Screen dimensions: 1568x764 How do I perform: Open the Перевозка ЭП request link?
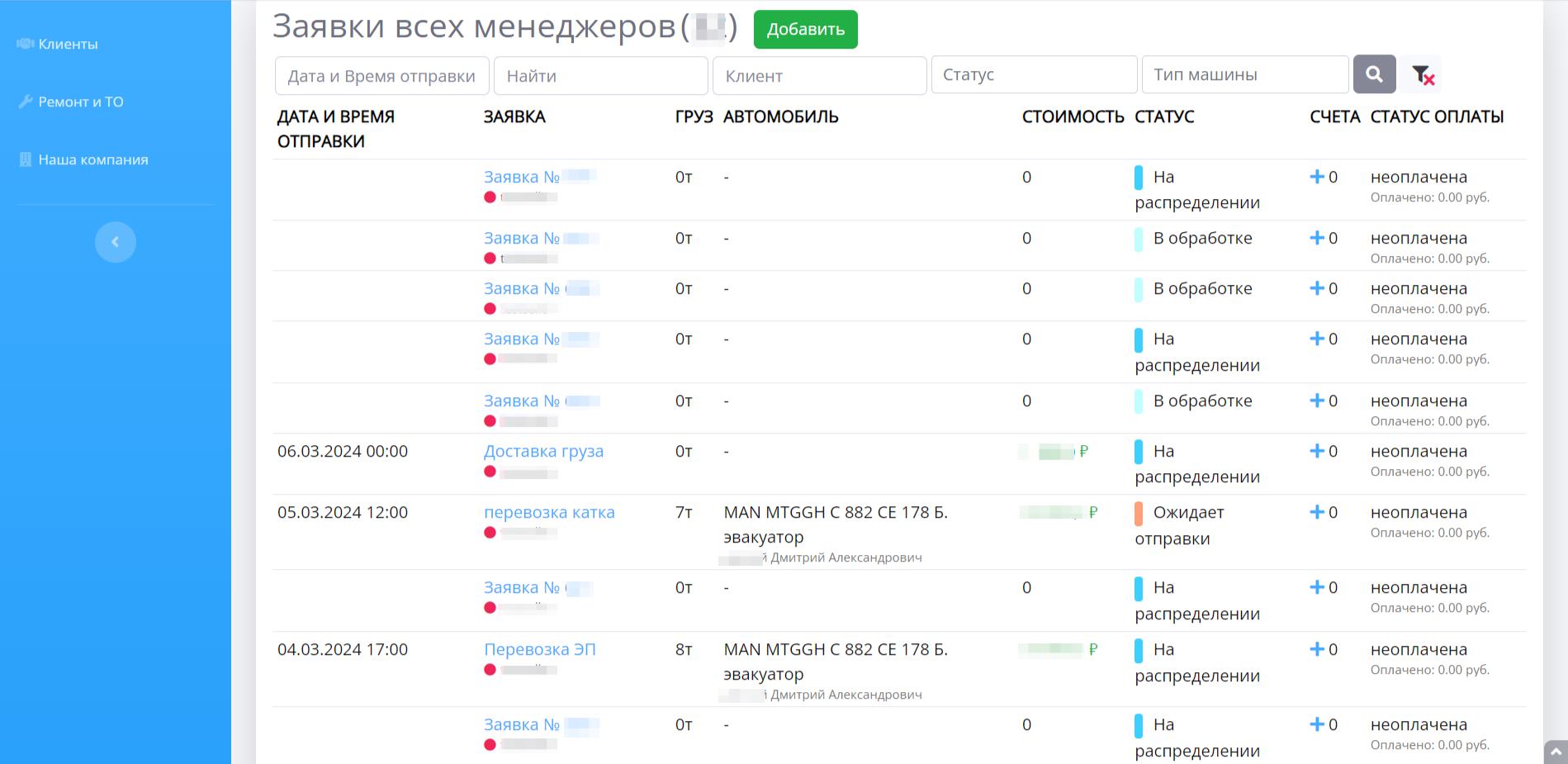pyautogui.click(x=539, y=649)
